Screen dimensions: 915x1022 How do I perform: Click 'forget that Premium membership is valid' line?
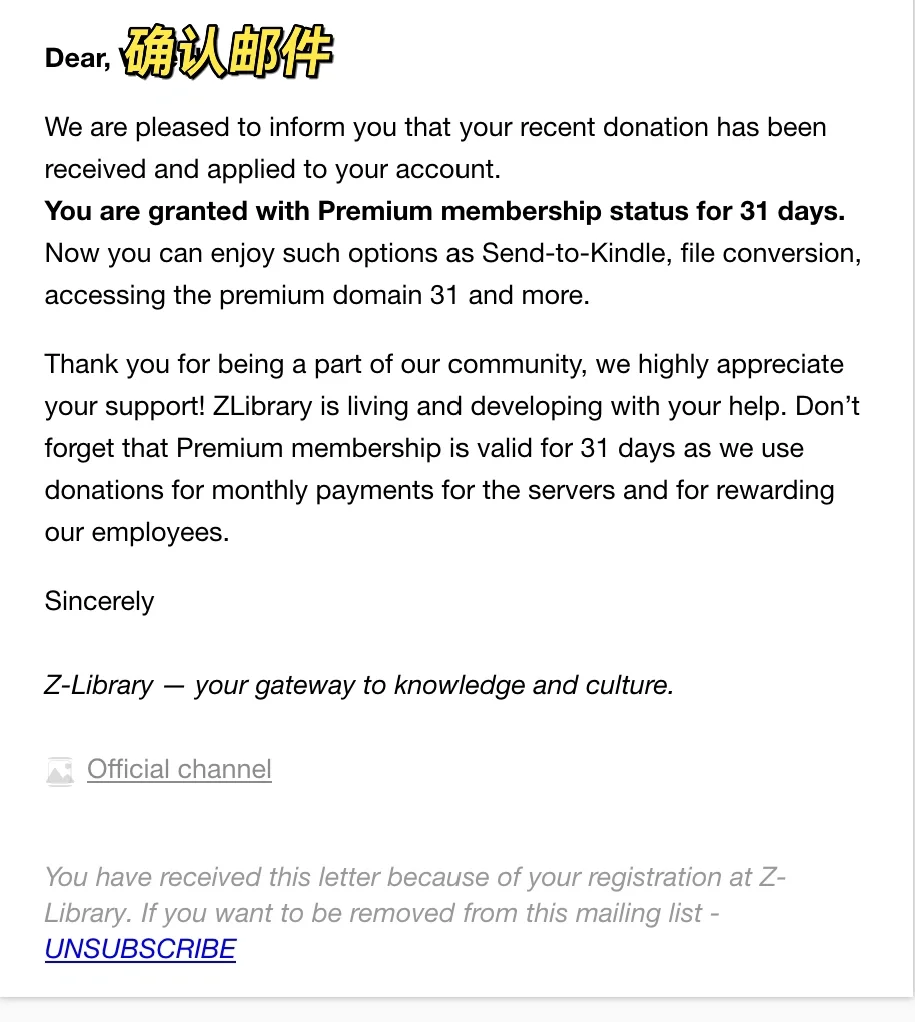pyautogui.click(x=424, y=448)
